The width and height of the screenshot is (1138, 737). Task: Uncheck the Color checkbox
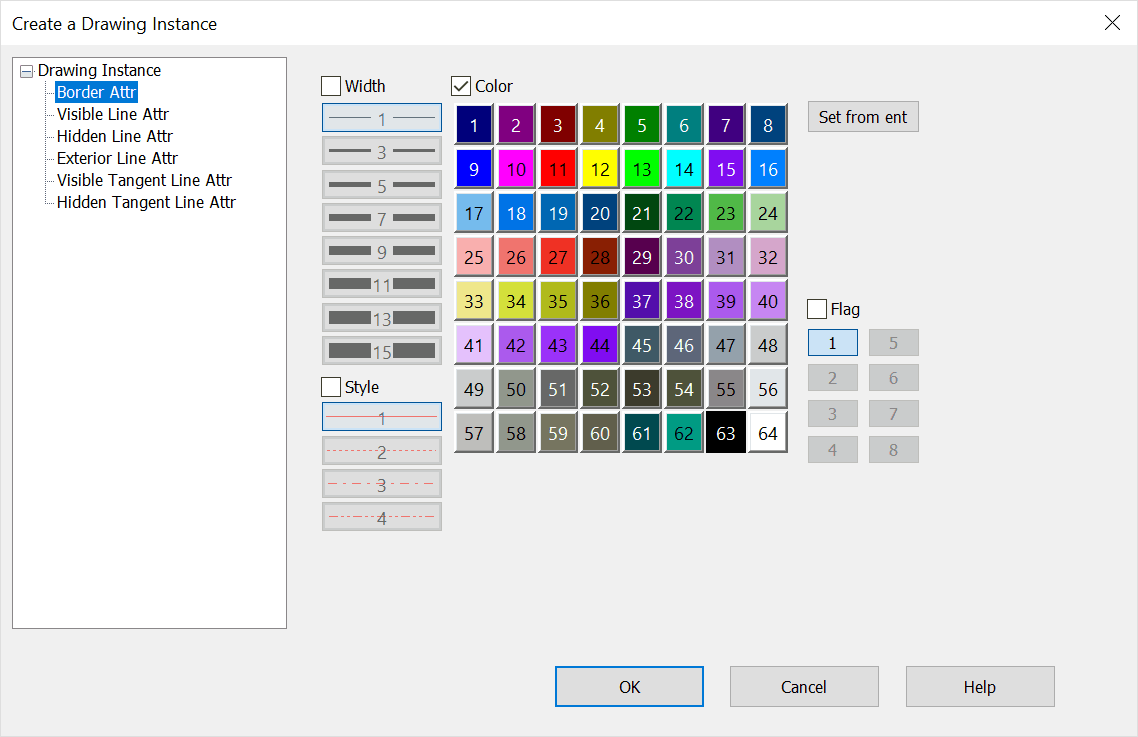pos(460,86)
